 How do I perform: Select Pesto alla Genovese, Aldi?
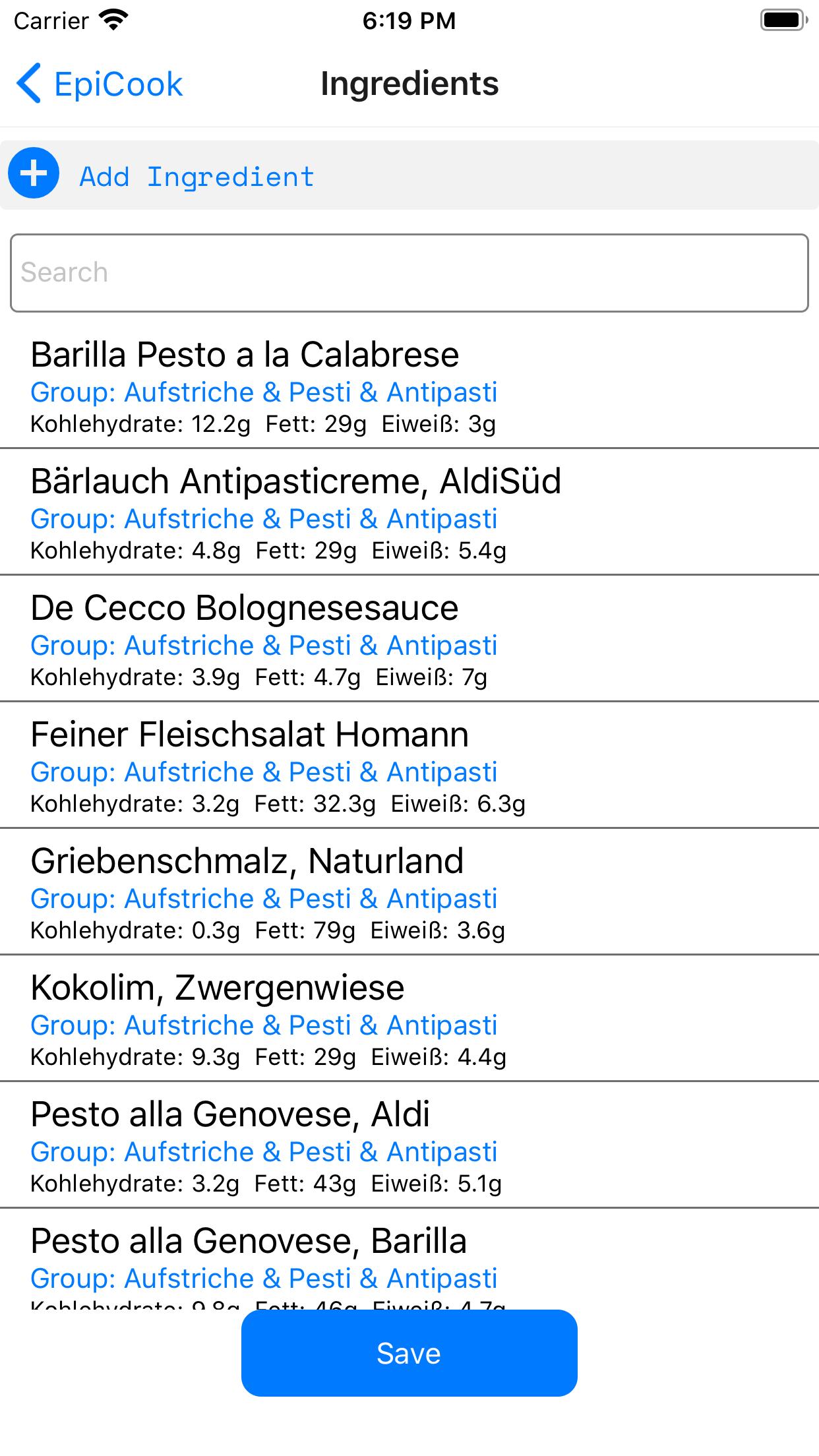pyautogui.click(x=409, y=1145)
